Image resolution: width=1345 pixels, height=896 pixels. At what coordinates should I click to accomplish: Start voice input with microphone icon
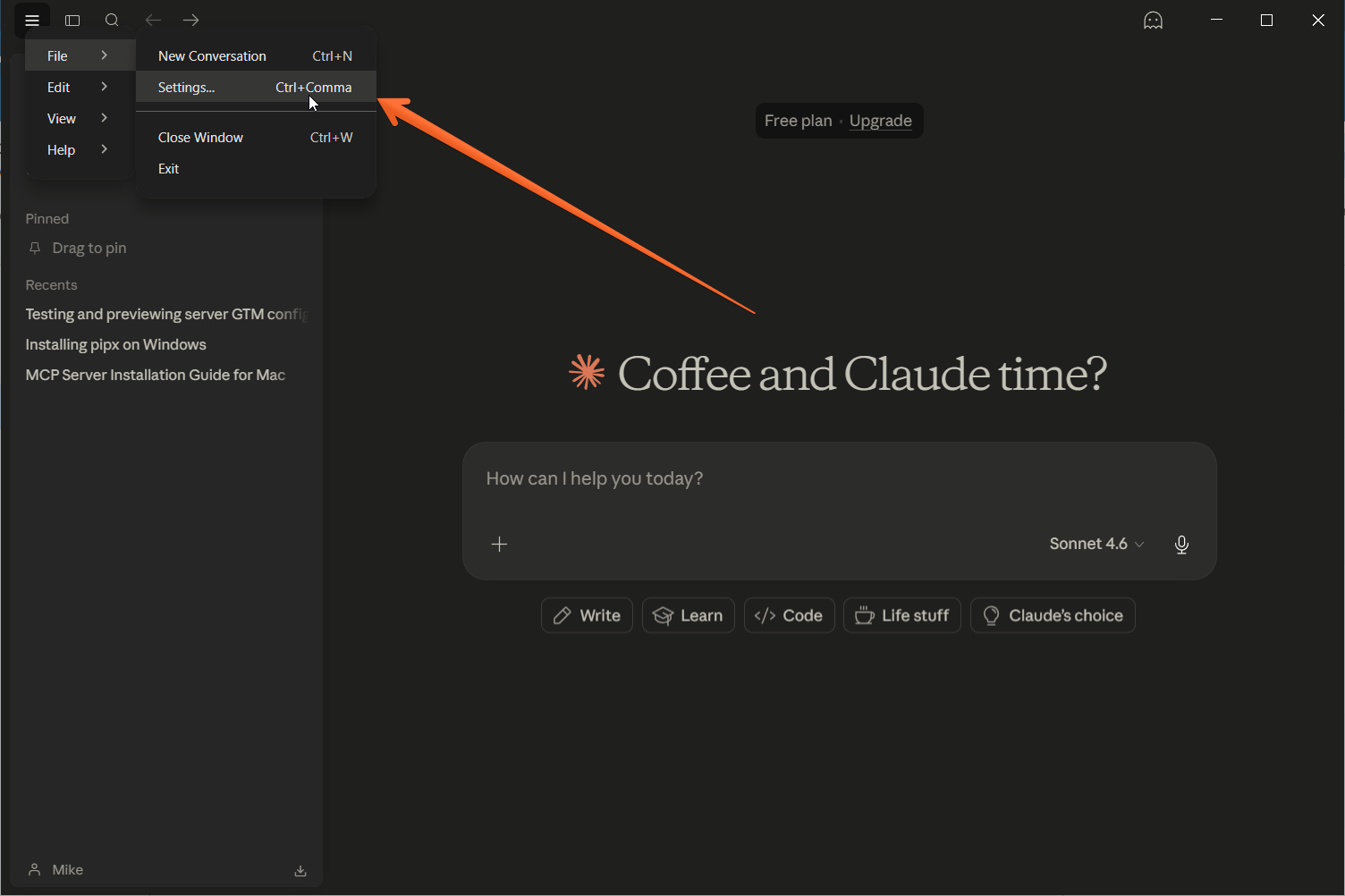point(1181,544)
